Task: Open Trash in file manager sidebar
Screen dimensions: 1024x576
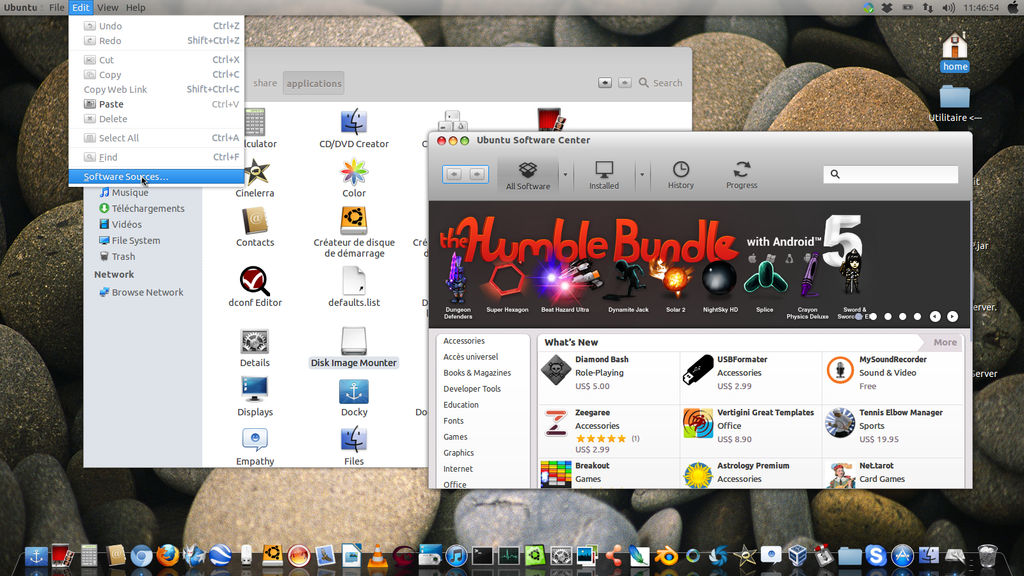Action: pos(118,257)
